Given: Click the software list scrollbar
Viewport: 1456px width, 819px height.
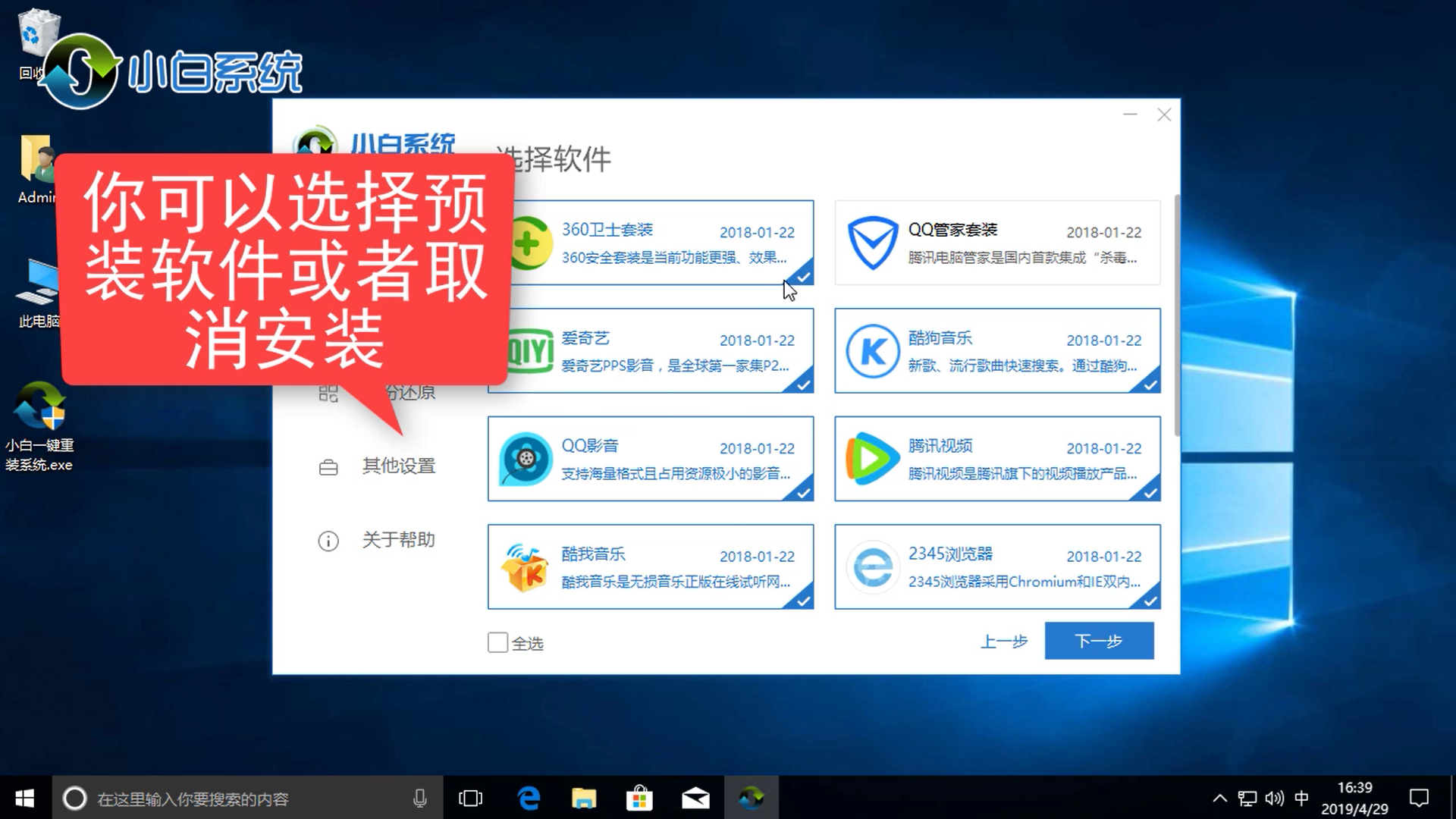Looking at the screenshot, I should coord(1177,315).
